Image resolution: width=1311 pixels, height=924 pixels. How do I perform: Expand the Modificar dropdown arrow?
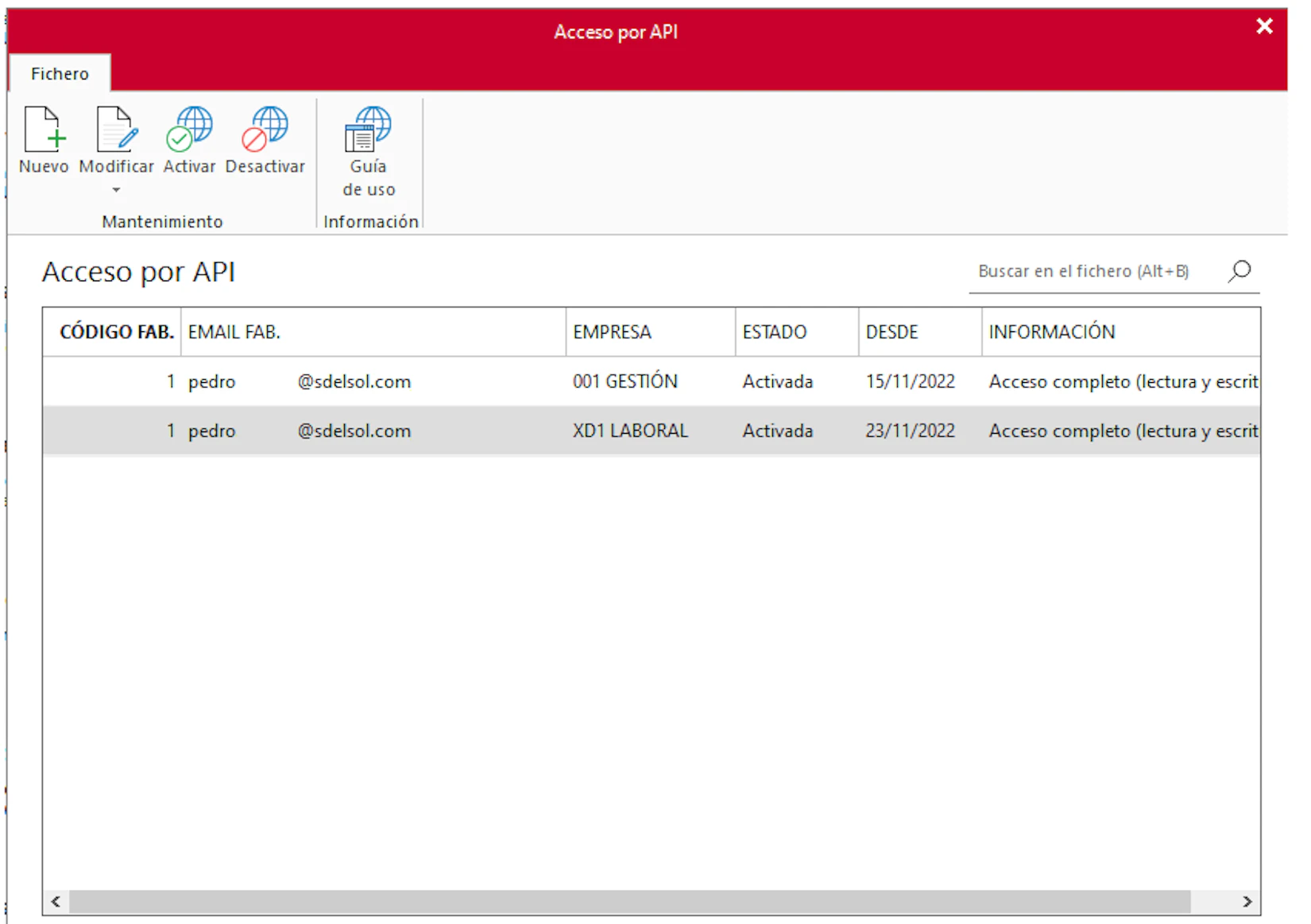tap(117, 190)
